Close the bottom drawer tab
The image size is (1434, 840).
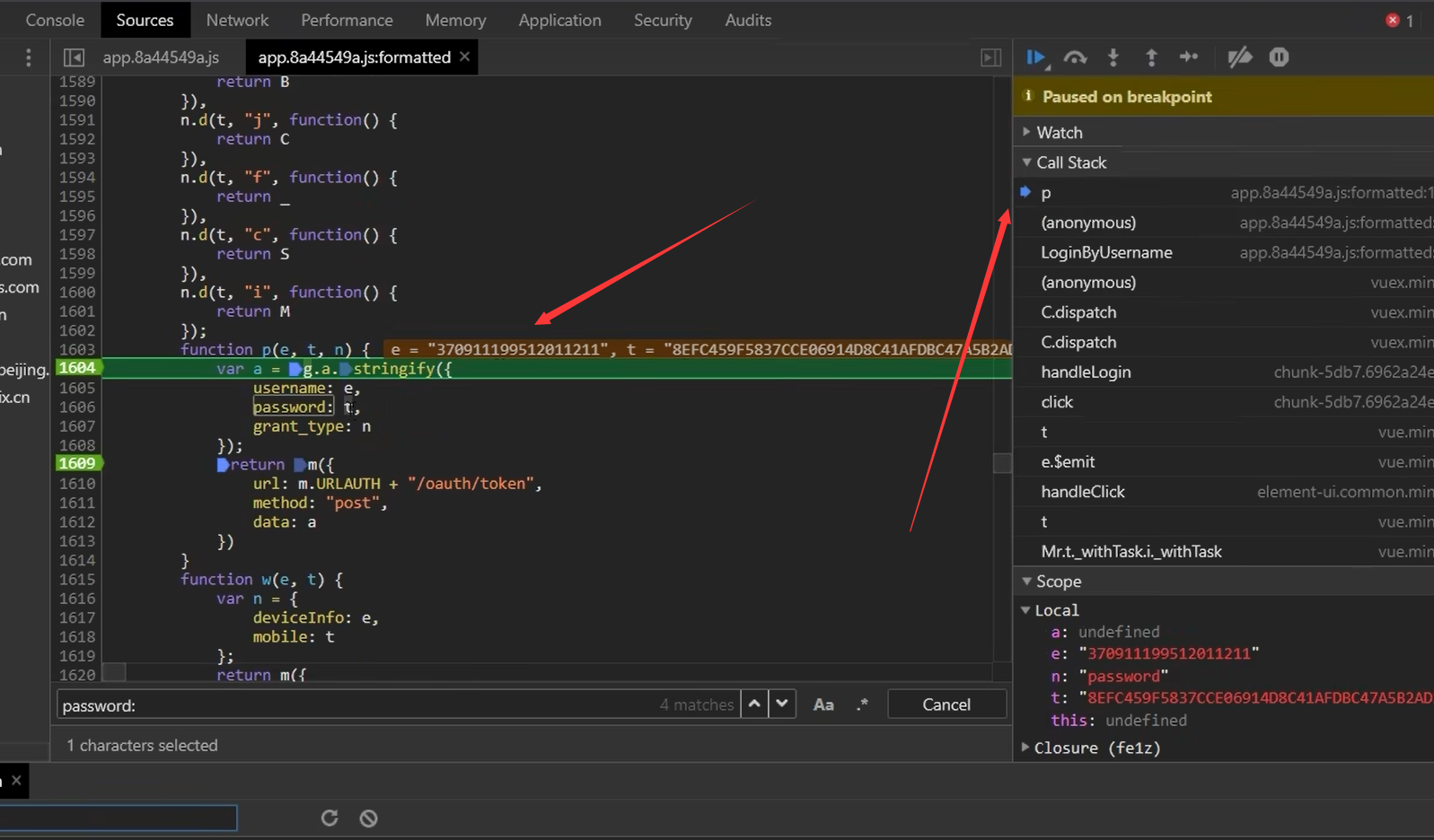(x=16, y=781)
